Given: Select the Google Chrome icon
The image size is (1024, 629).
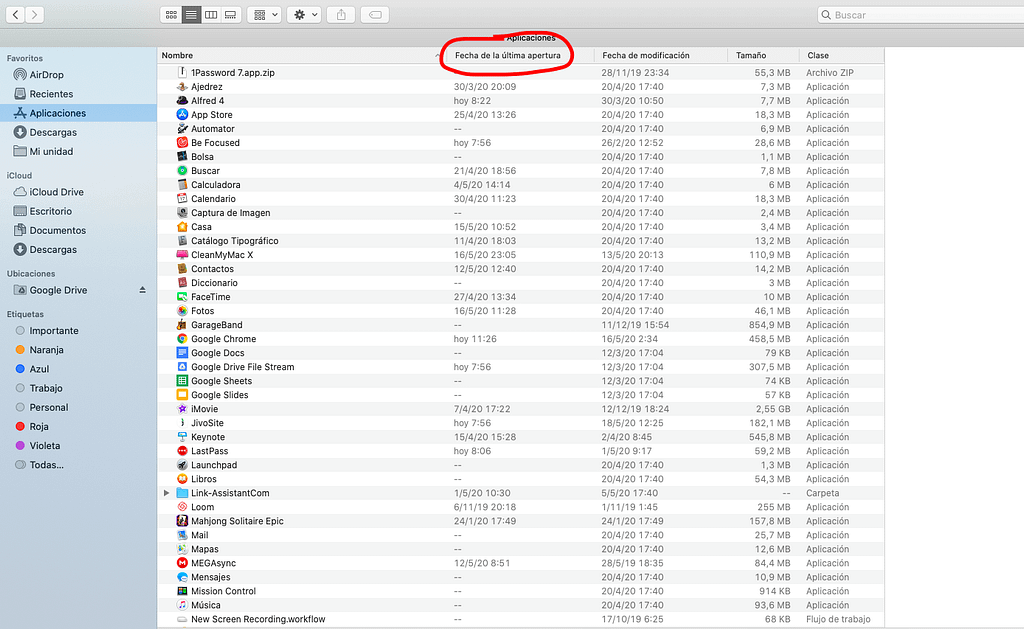Looking at the screenshot, I should click(x=182, y=339).
